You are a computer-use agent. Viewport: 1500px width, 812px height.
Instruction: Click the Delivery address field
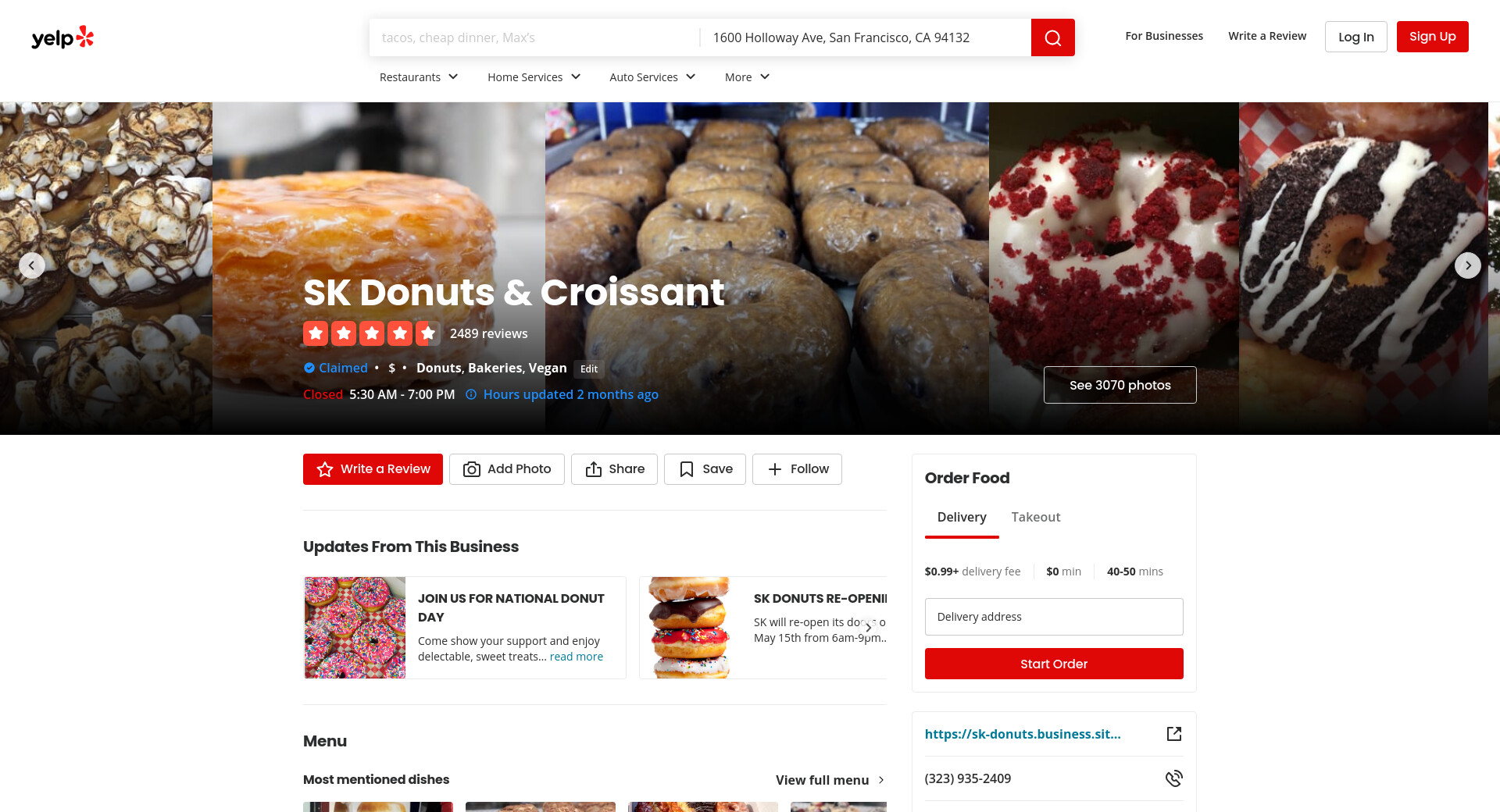pos(1054,617)
